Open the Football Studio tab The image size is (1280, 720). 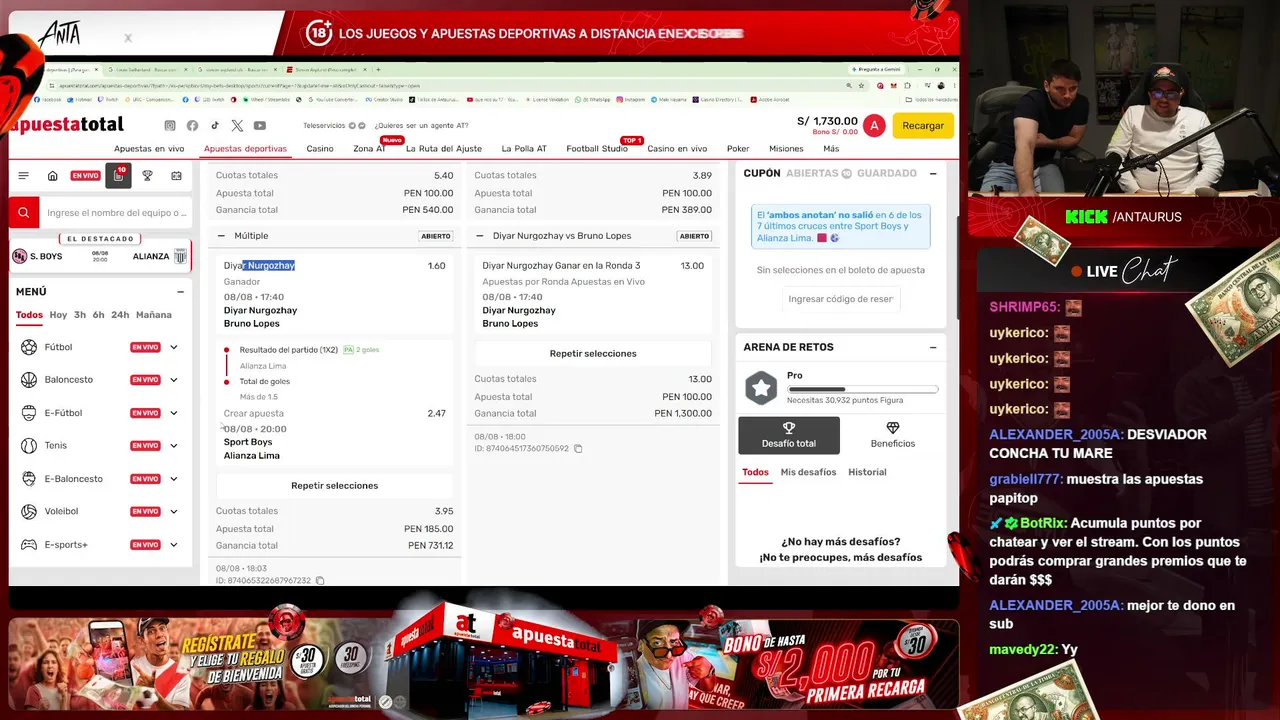pyautogui.click(x=597, y=149)
